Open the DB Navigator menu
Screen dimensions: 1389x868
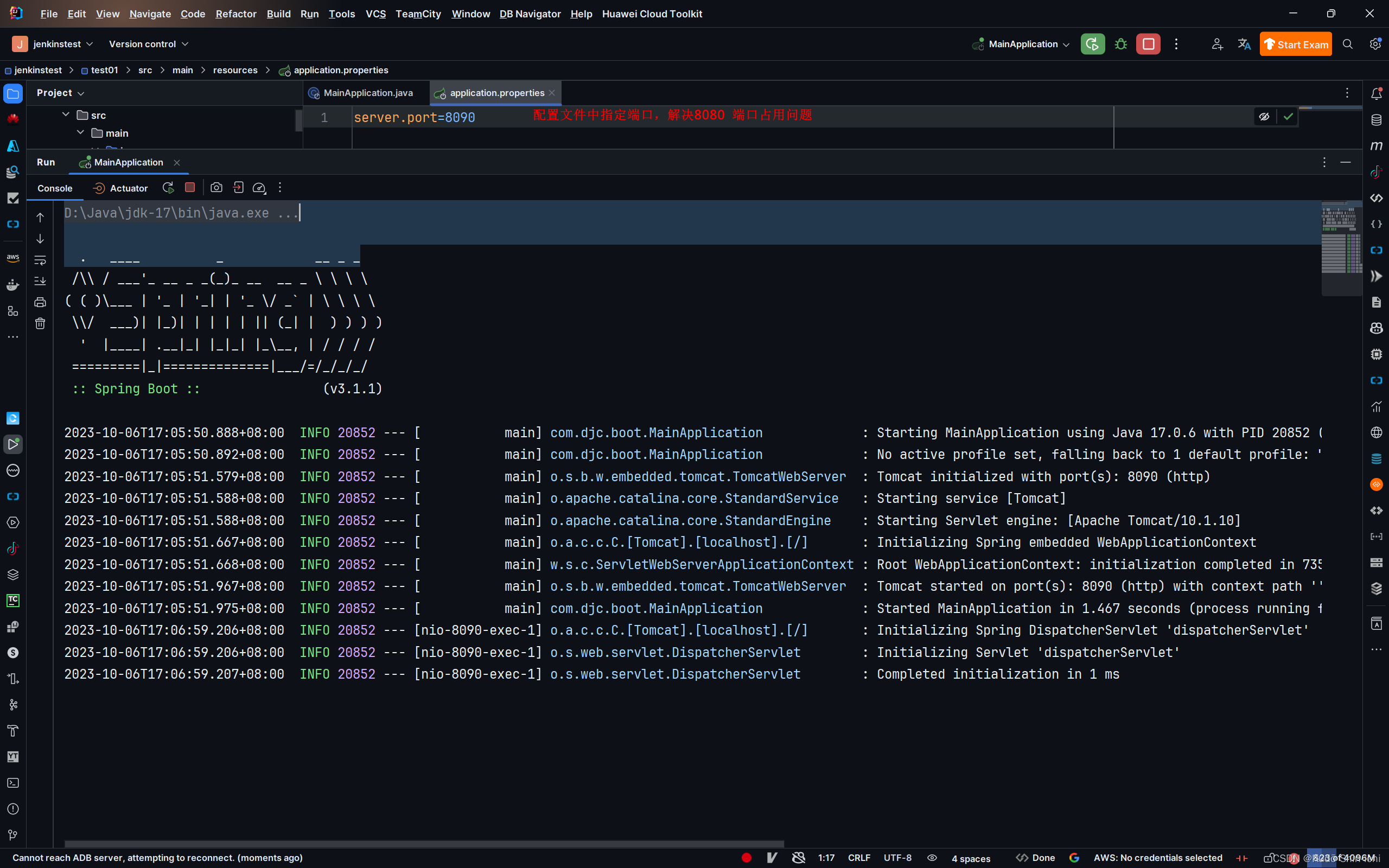point(530,14)
